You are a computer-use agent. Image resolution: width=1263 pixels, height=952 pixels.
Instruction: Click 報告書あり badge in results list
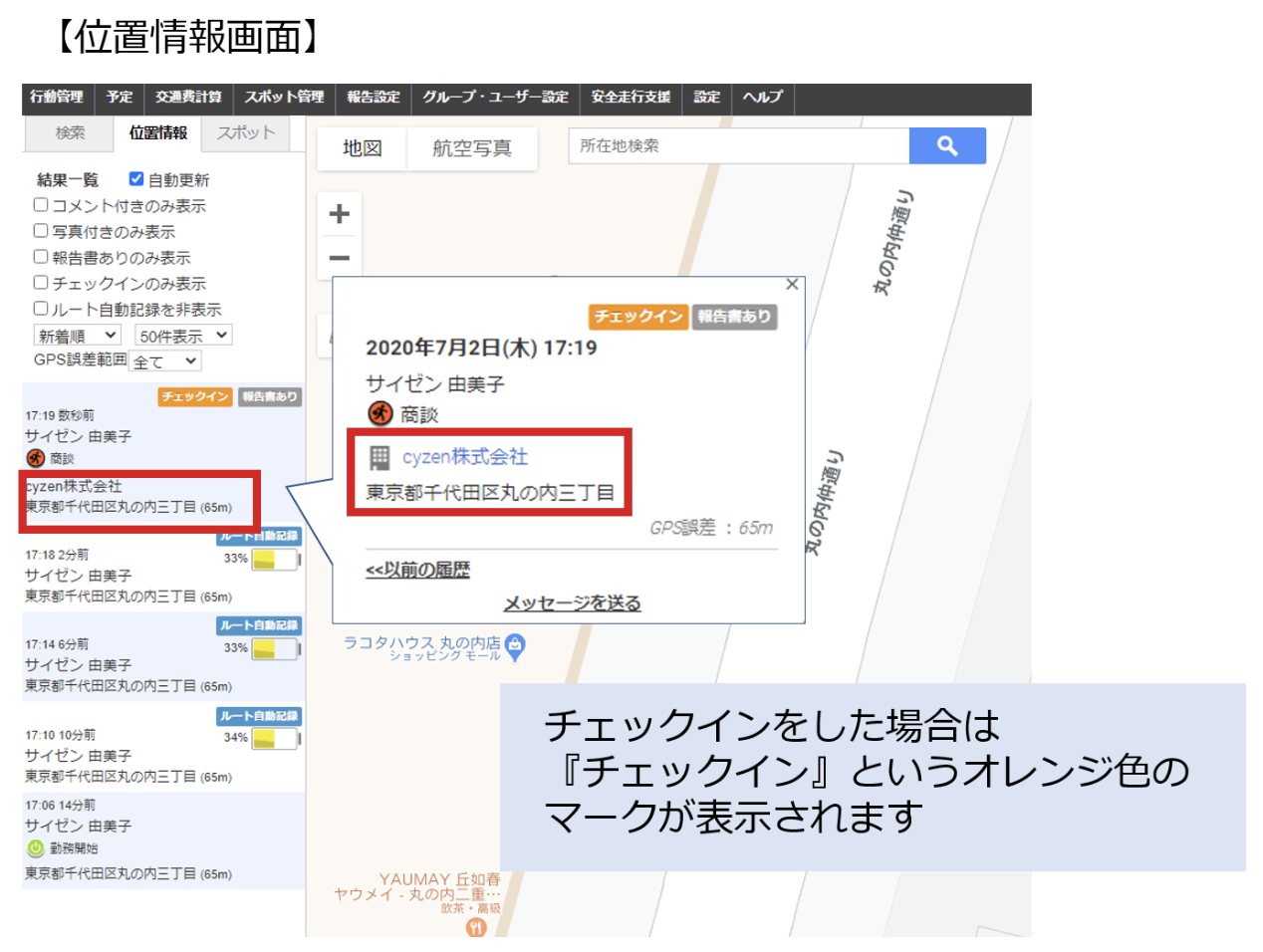coord(269,396)
